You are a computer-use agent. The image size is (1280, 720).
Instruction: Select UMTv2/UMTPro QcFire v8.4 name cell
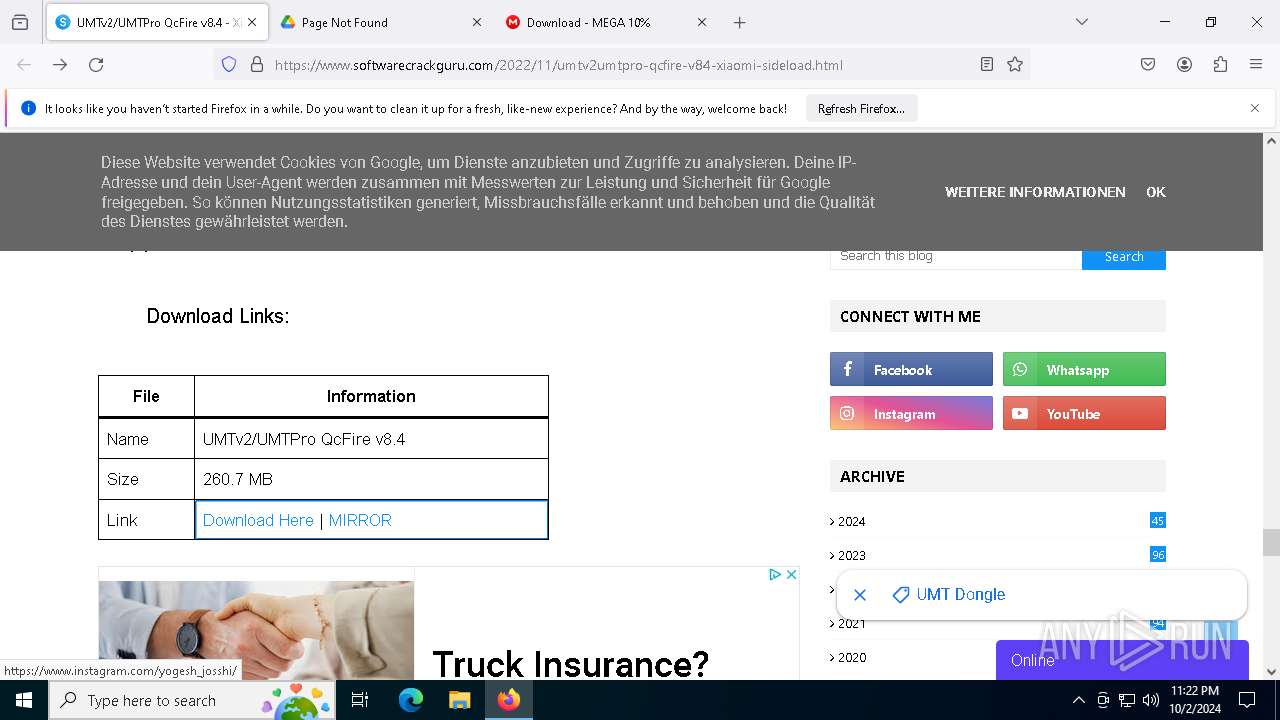(x=371, y=439)
